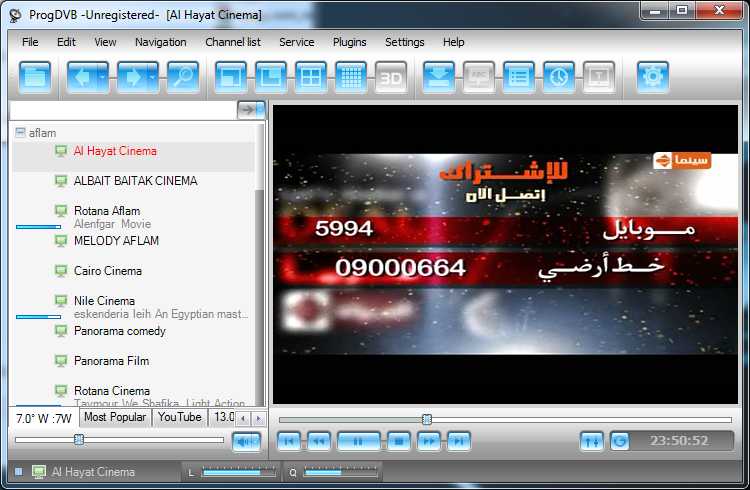Go to previous channel with left arrow icon
The width and height of the screenshot is (750, 490).
82,77
